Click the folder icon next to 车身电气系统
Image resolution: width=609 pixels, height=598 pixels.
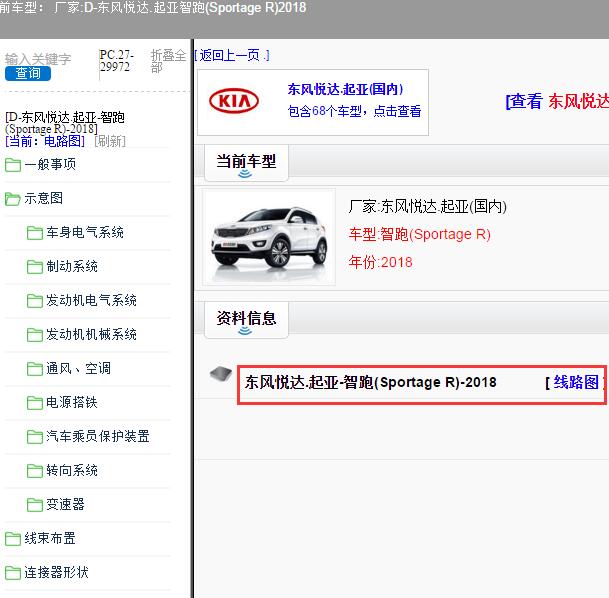(35, 233)
